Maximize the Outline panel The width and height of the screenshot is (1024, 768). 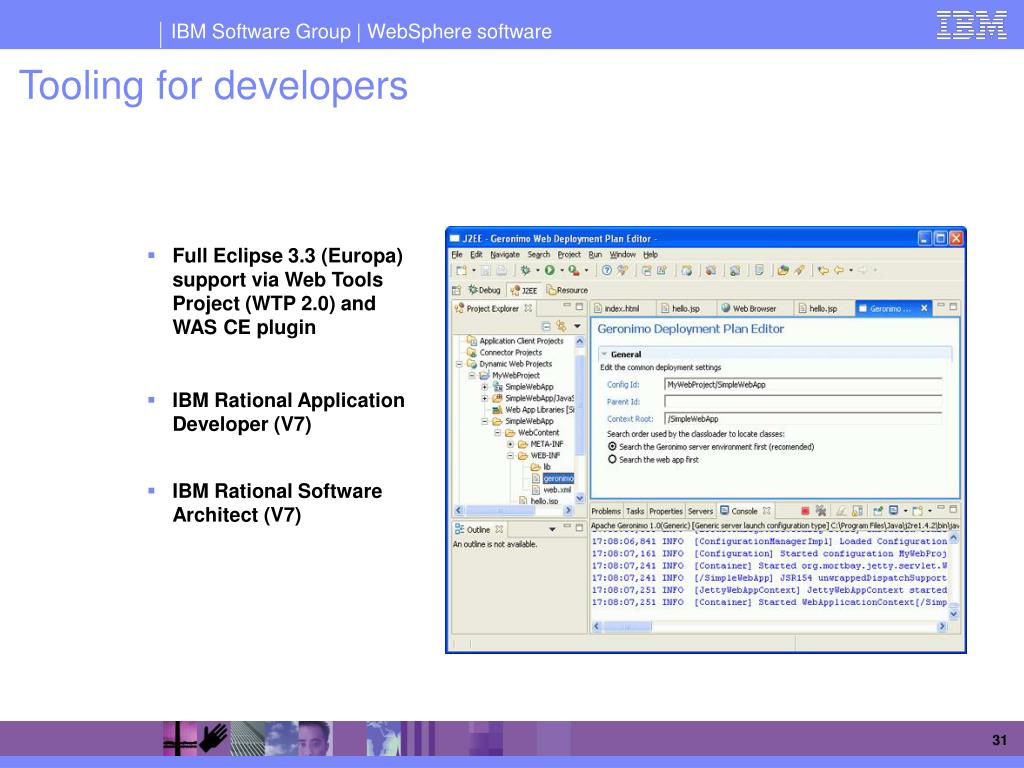(x=579, y=528)
